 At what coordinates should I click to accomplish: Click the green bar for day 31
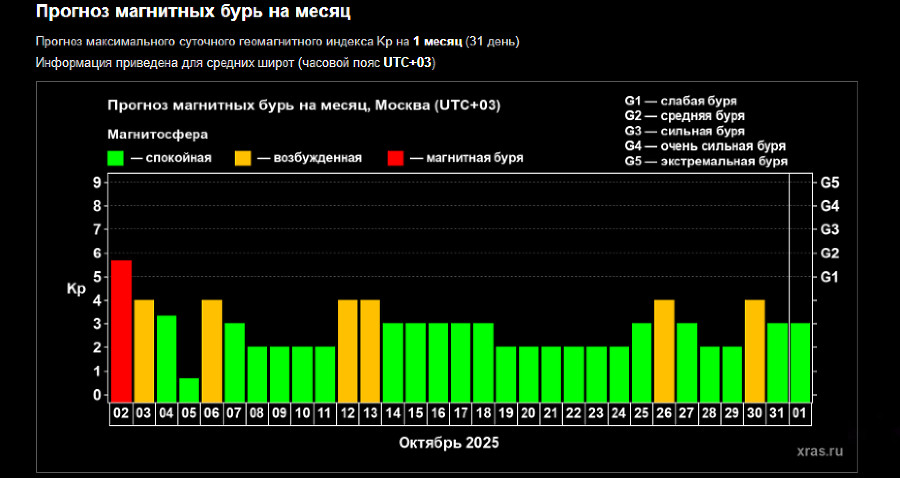point(777,361)
